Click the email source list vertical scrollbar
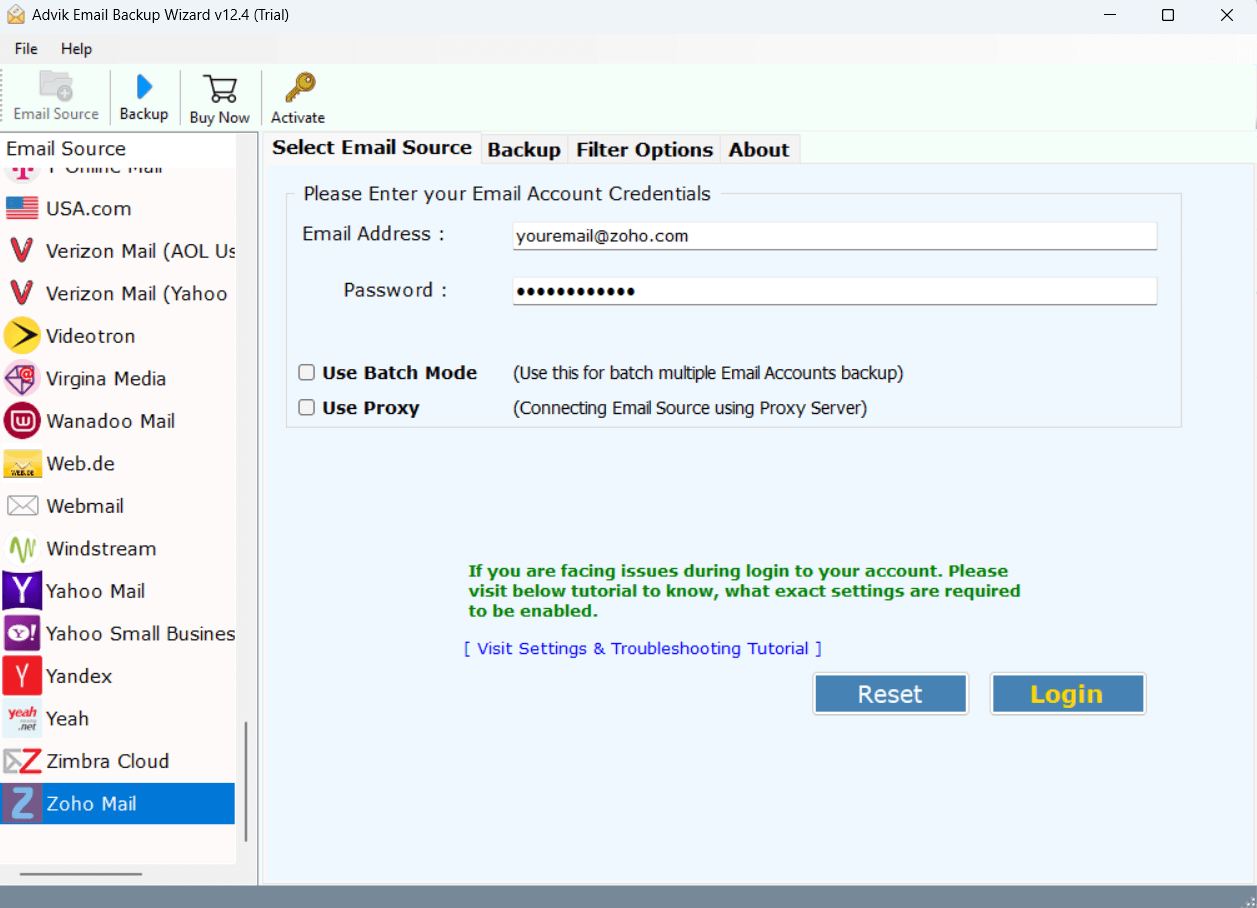 pos(246,782)
